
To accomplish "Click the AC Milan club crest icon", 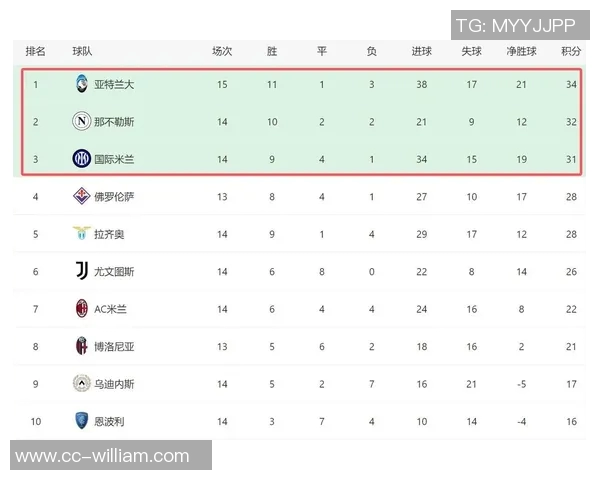I will point(81,309).
